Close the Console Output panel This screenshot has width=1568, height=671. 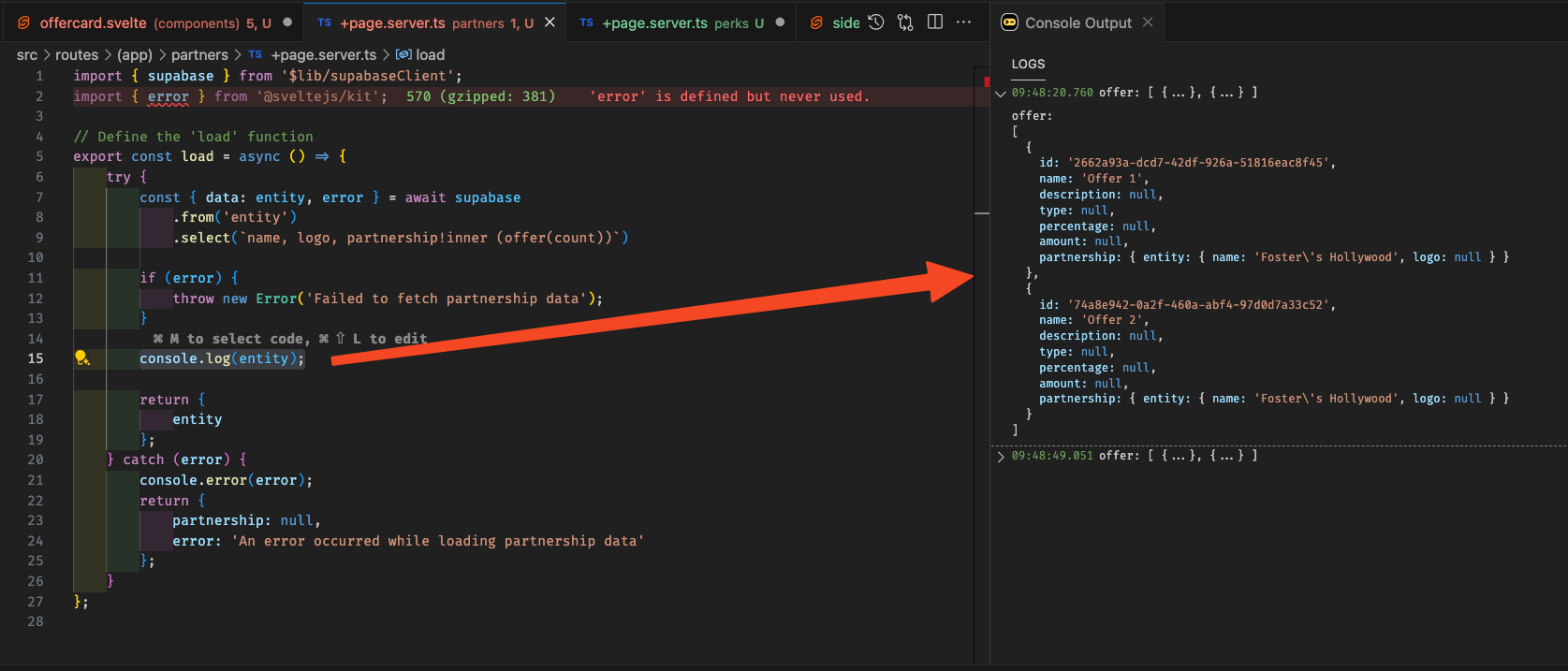[1148, 22]
